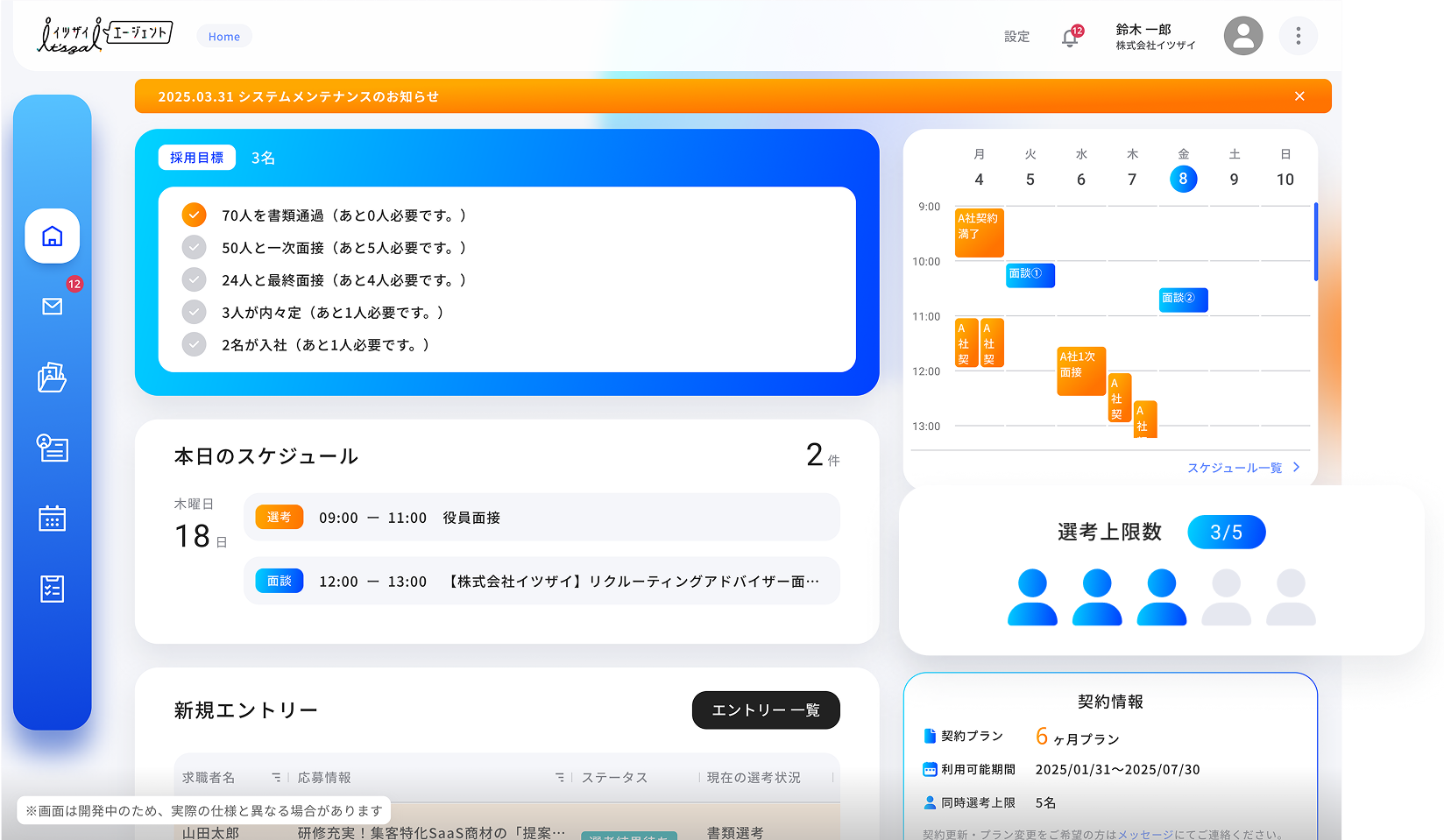The height and width of the screenshot is (840, 1444).
Task: Select Monday 4 in the week calendar
Action: [979, 180]
